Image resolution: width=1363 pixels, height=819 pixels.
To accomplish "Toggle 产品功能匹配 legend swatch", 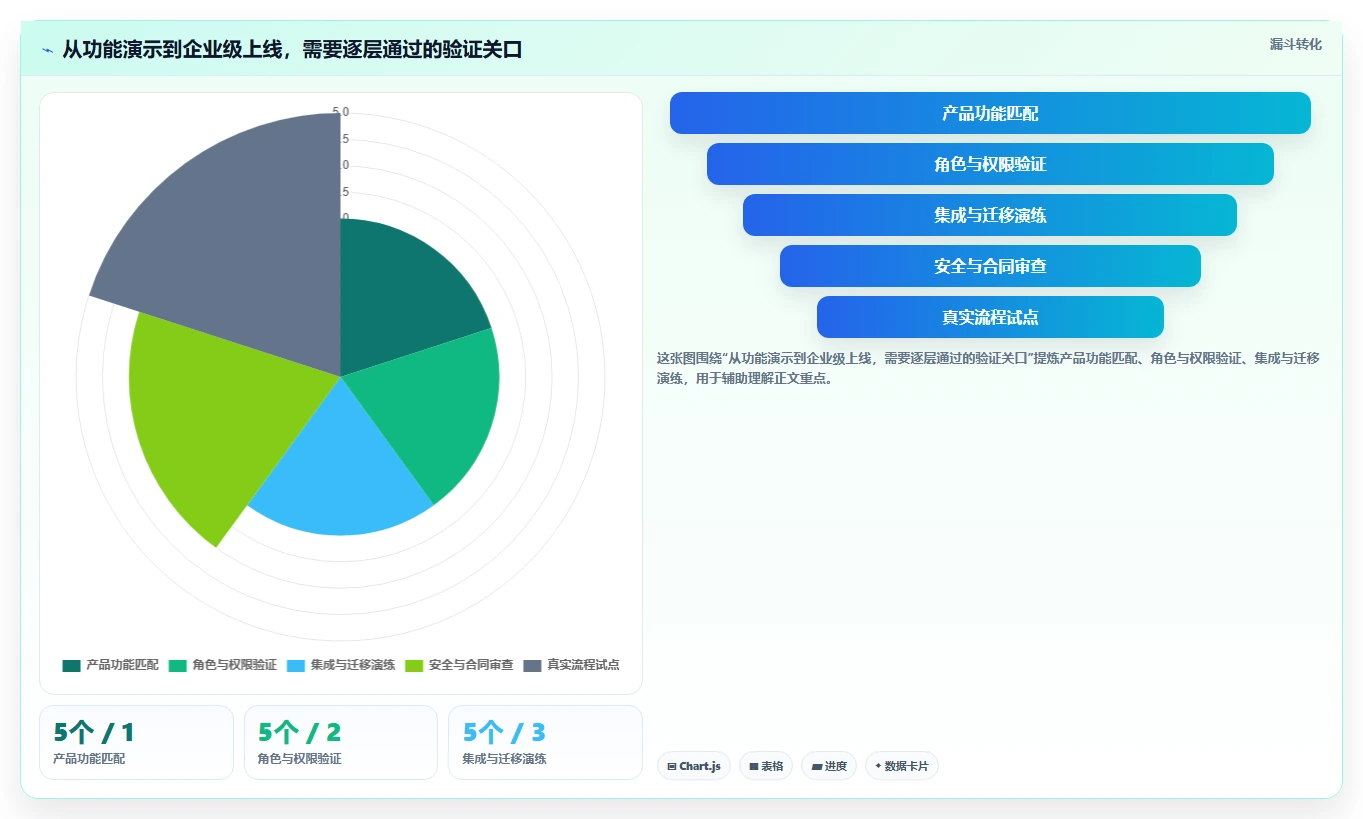I will 71,665.
